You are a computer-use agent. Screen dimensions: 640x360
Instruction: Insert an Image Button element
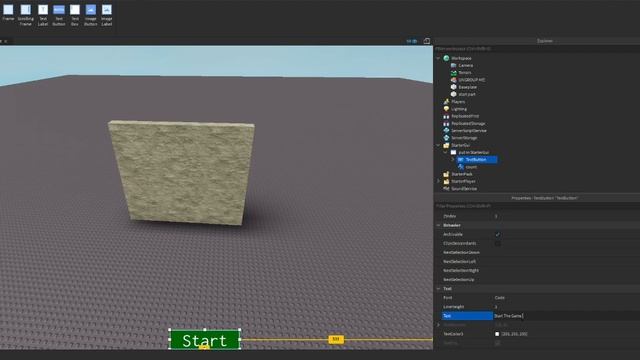[91, 15]
